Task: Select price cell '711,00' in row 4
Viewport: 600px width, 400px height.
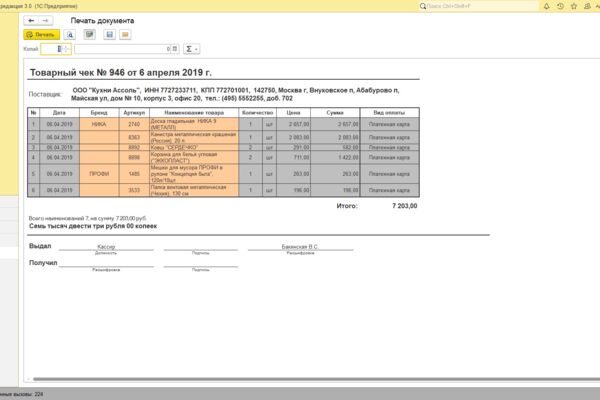Action: (x=293, y=157)
